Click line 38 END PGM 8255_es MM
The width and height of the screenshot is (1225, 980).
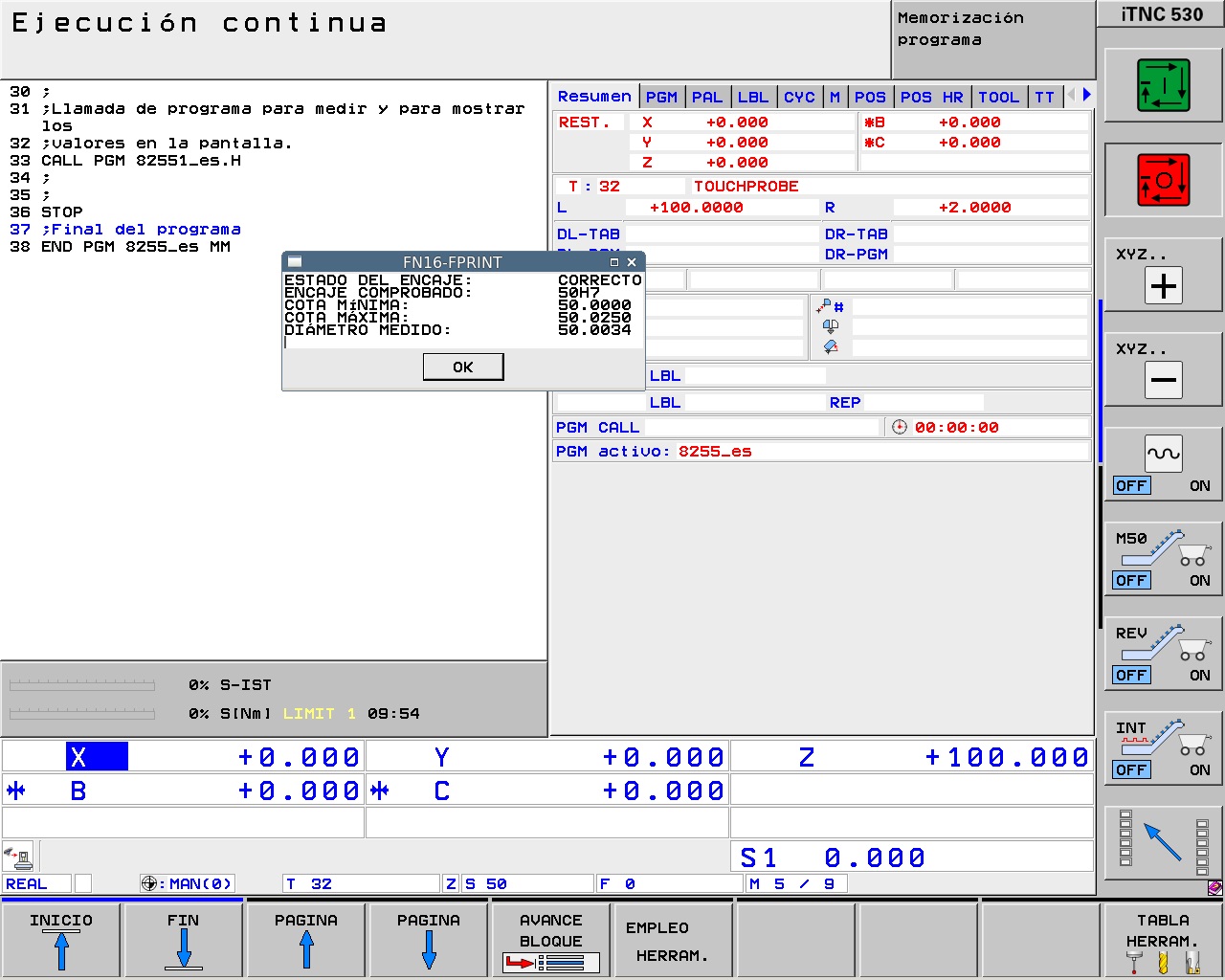[x=120, y=246]
